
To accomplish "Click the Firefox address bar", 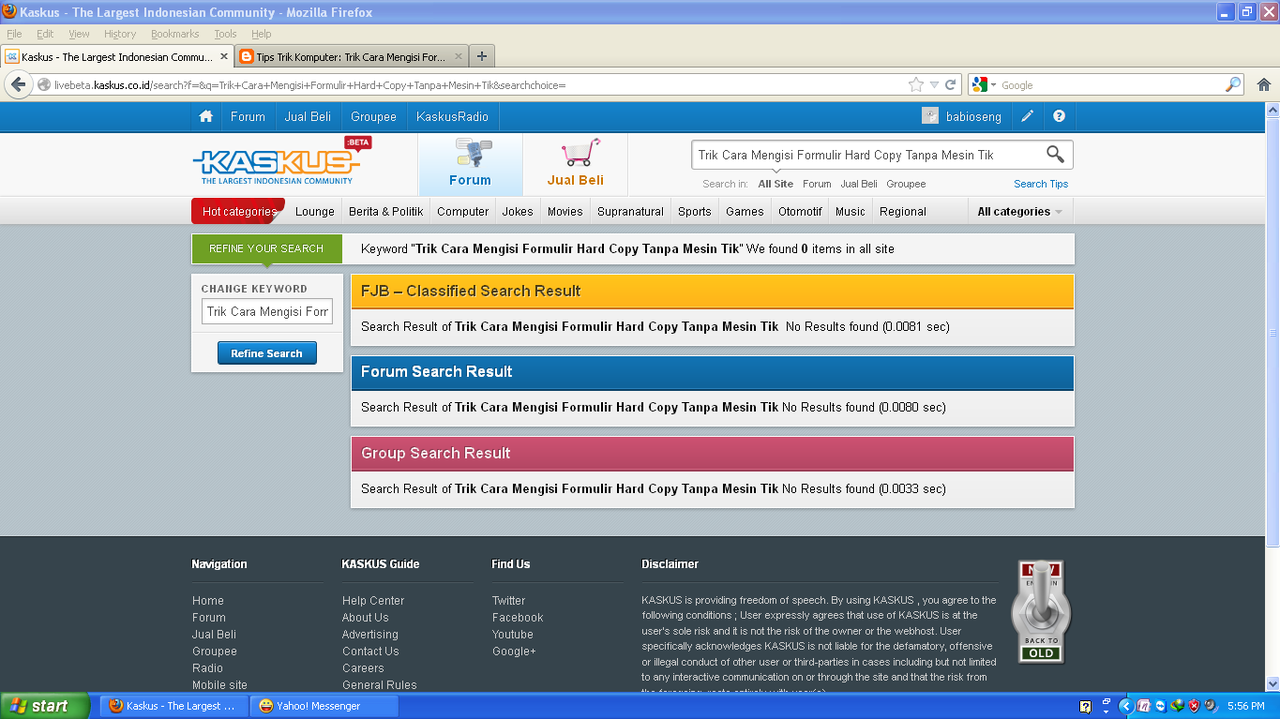I will click(x=480, y=85).
